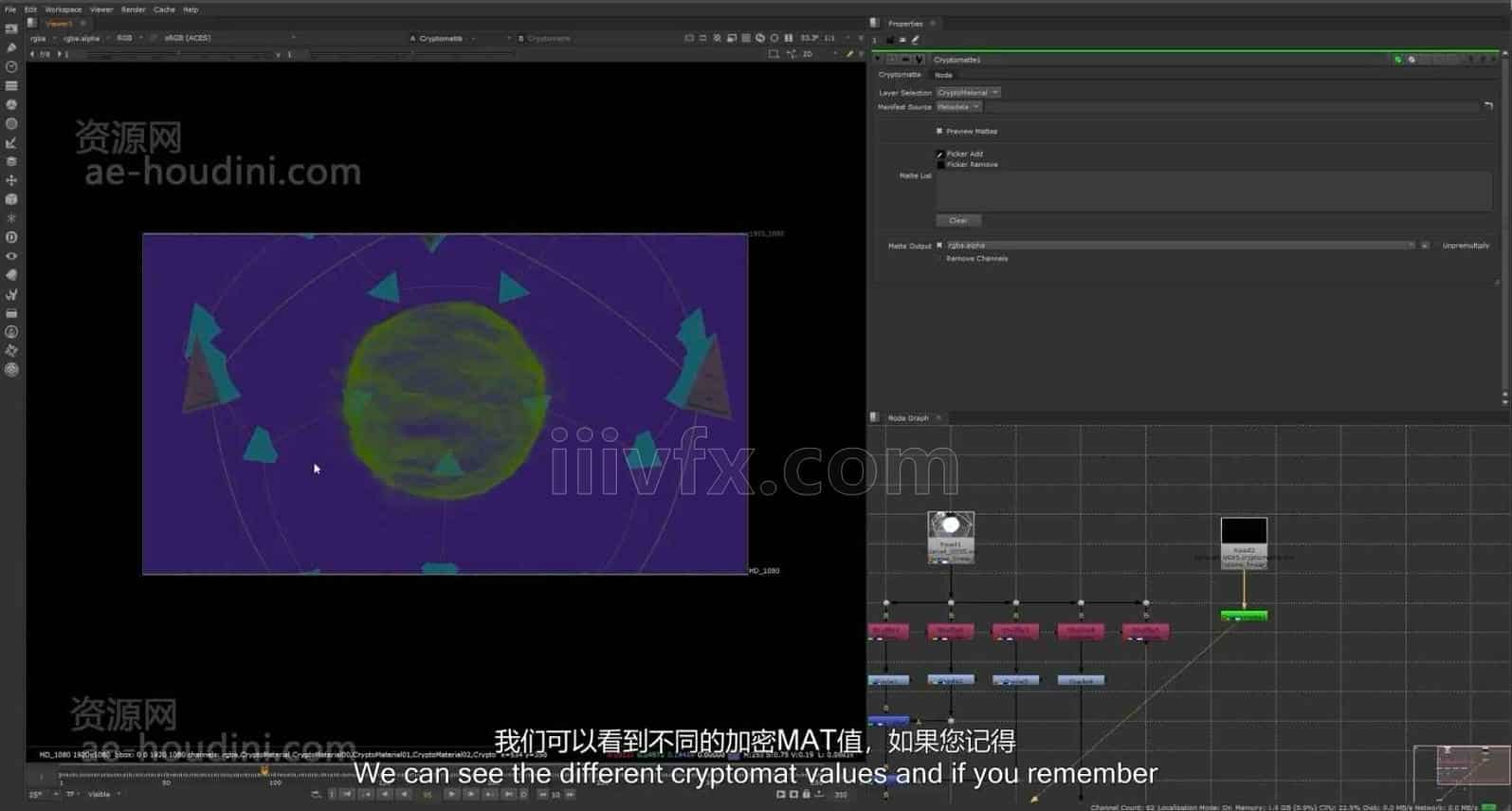Open the Render menu

[133, 9]
